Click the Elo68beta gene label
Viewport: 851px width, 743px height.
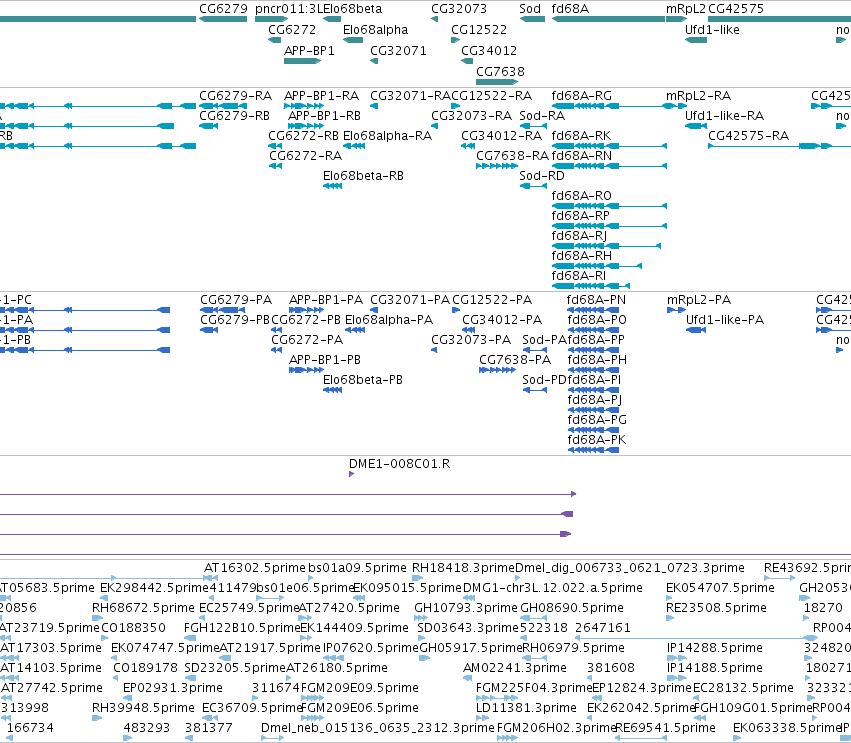tap(353, 9)
